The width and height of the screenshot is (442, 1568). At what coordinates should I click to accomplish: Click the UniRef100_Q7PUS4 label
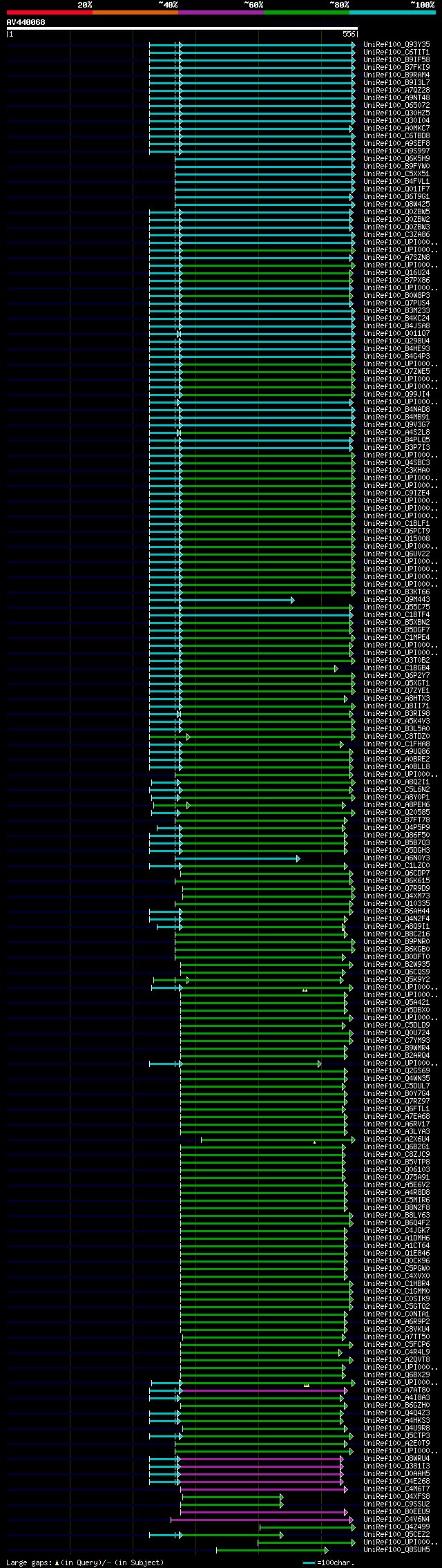click(x=396, y=303)
